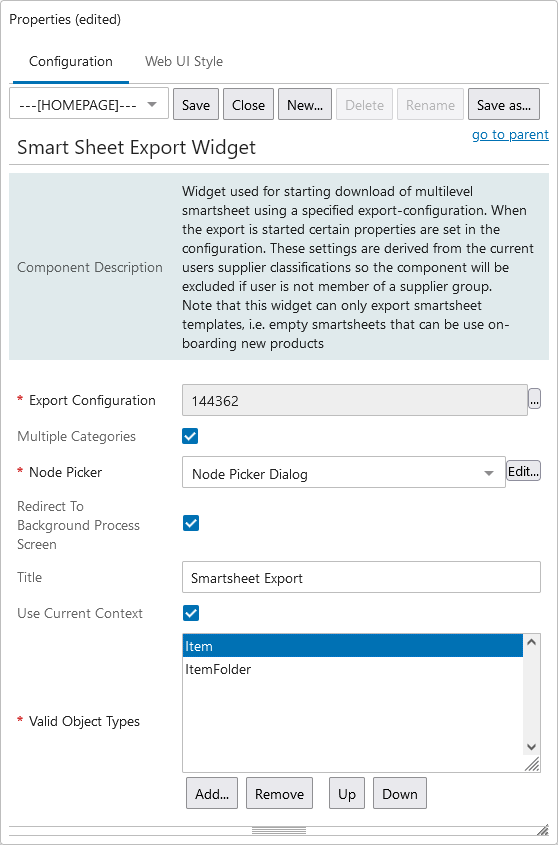Click the panel bottom-right resize handle
This screenshot has height=845, width=558.
542,830
